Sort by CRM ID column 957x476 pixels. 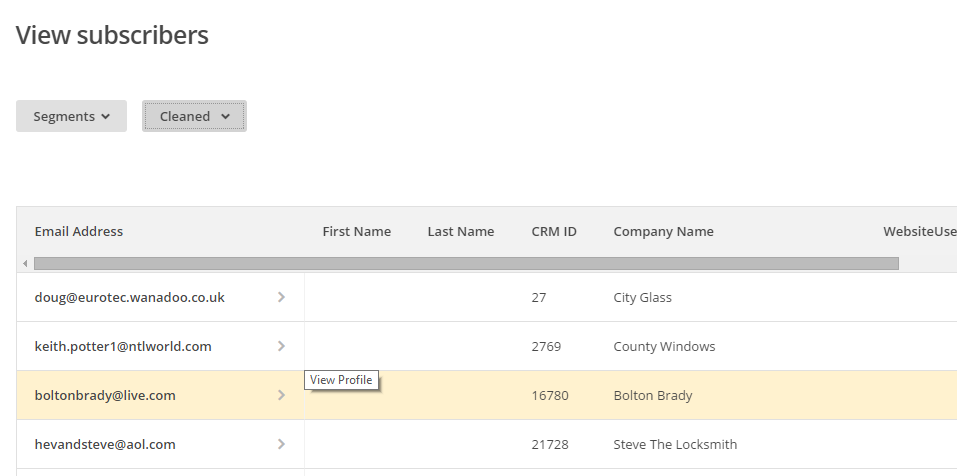tap(554, 231)
